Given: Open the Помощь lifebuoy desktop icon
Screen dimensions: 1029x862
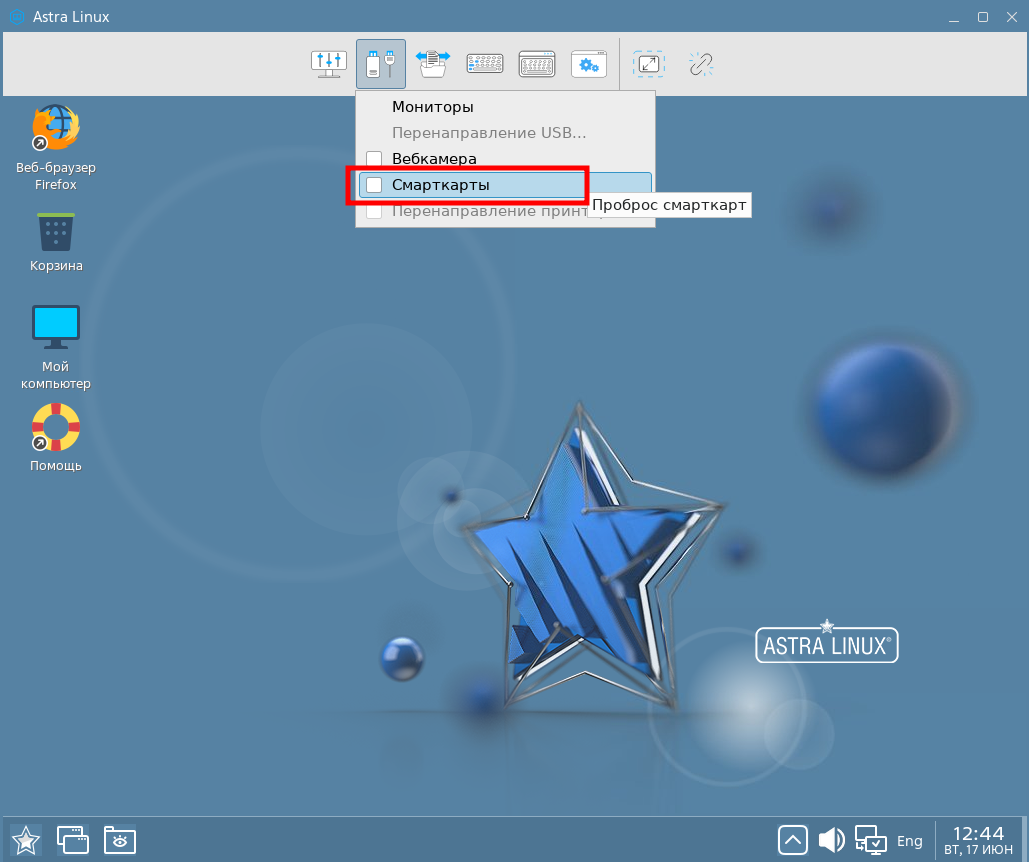Looking at the screenshot, I should (56, 437).
